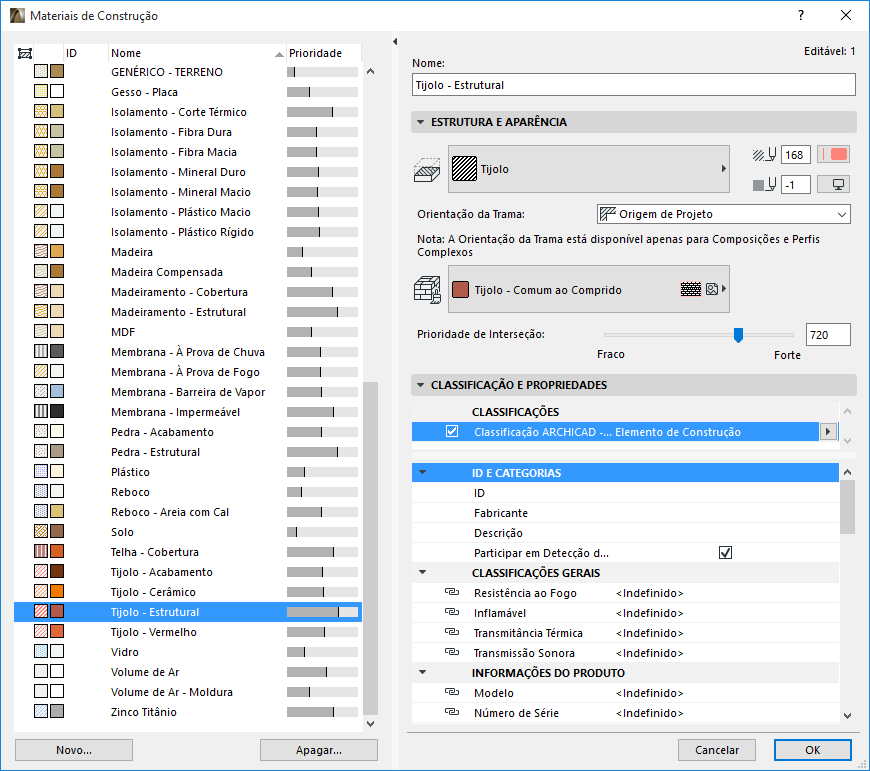Click the texture image icon in surface selector
Viewport: 870px width, 771px height.
(x=712, y=289)
